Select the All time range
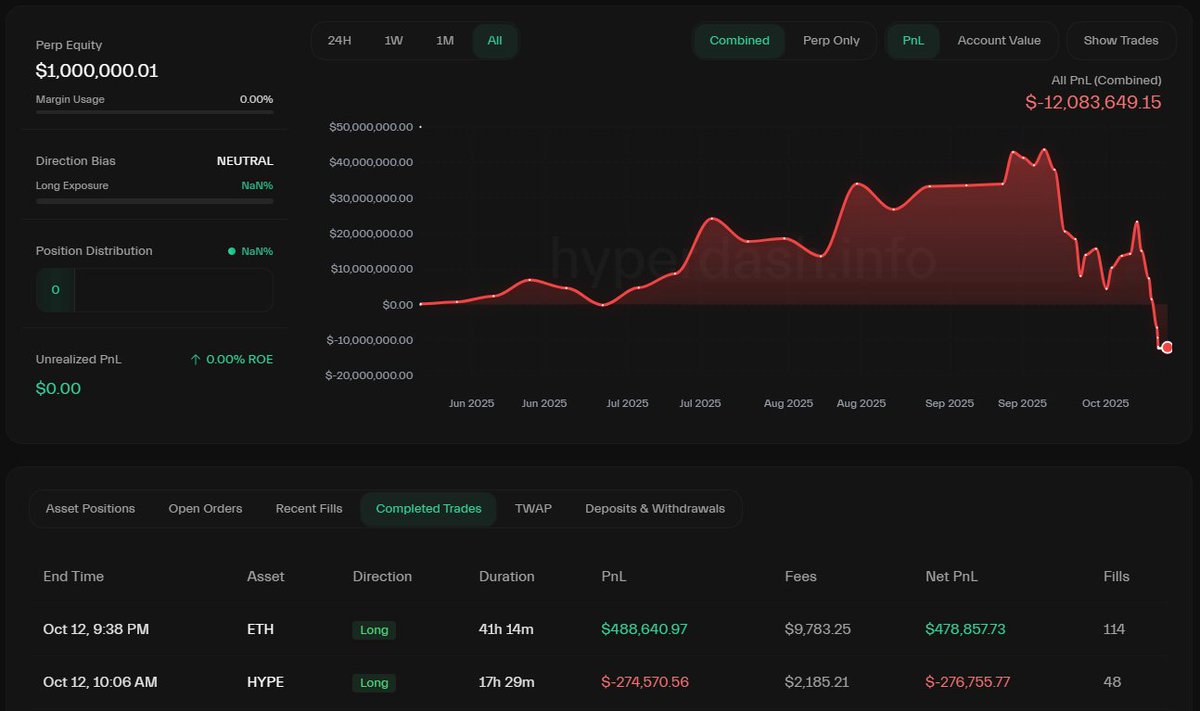 point(495,41)
